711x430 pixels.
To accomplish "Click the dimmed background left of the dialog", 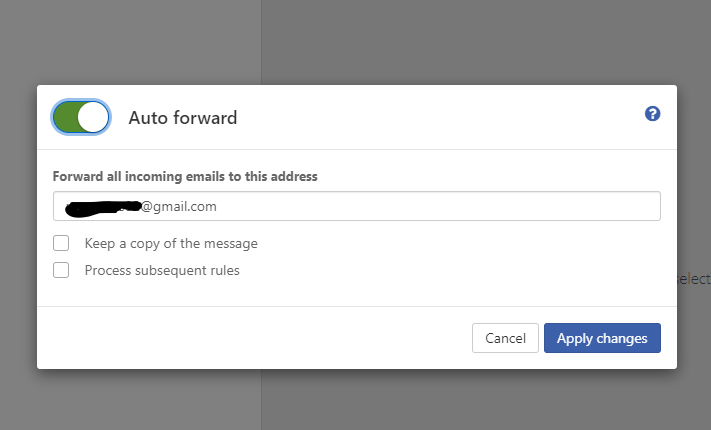I will [18, 227].
